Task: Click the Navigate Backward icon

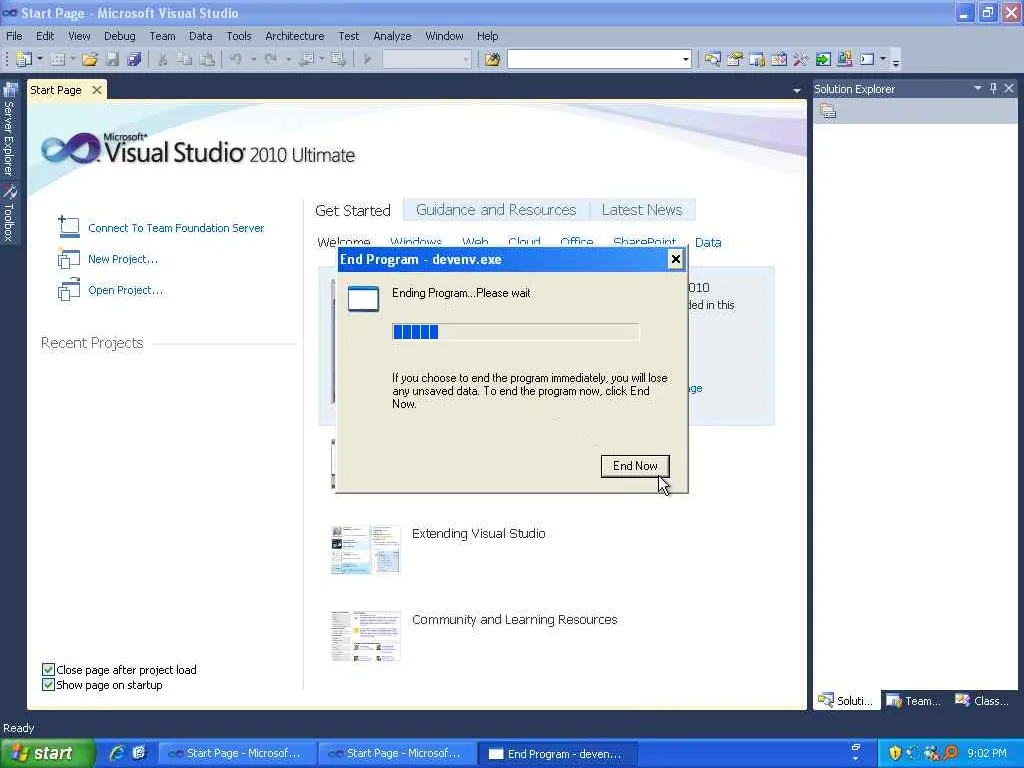Action: pos(306,59)
